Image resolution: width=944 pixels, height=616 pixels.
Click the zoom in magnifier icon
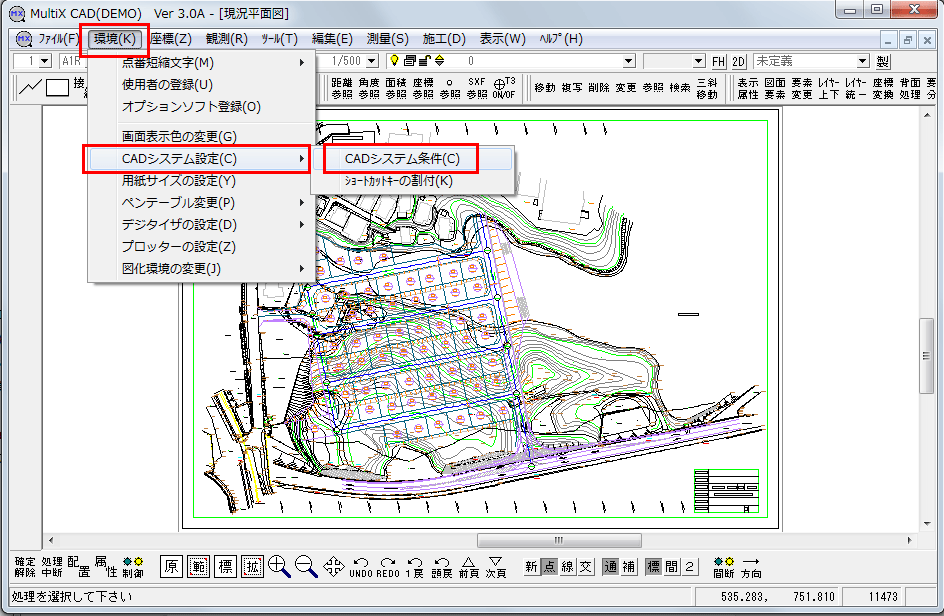pos(279,567)
